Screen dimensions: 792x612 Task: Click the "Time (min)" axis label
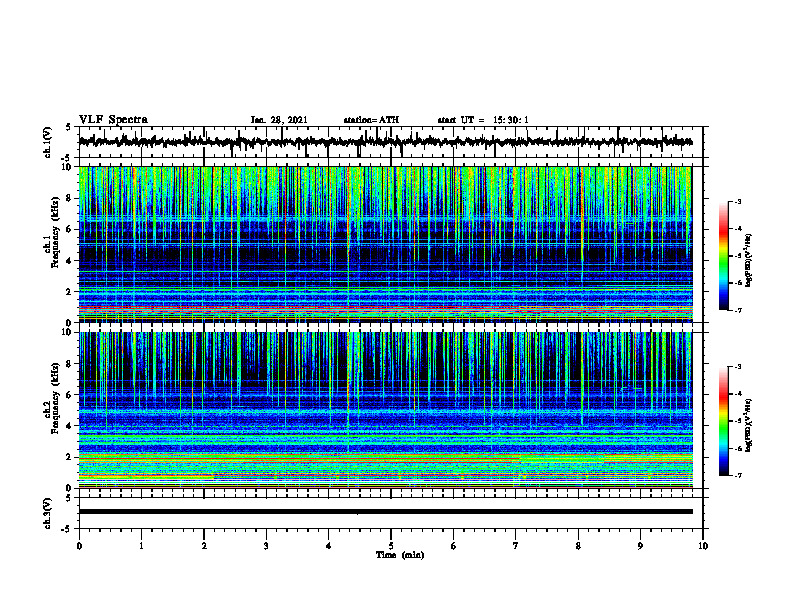tap(400, 555)
